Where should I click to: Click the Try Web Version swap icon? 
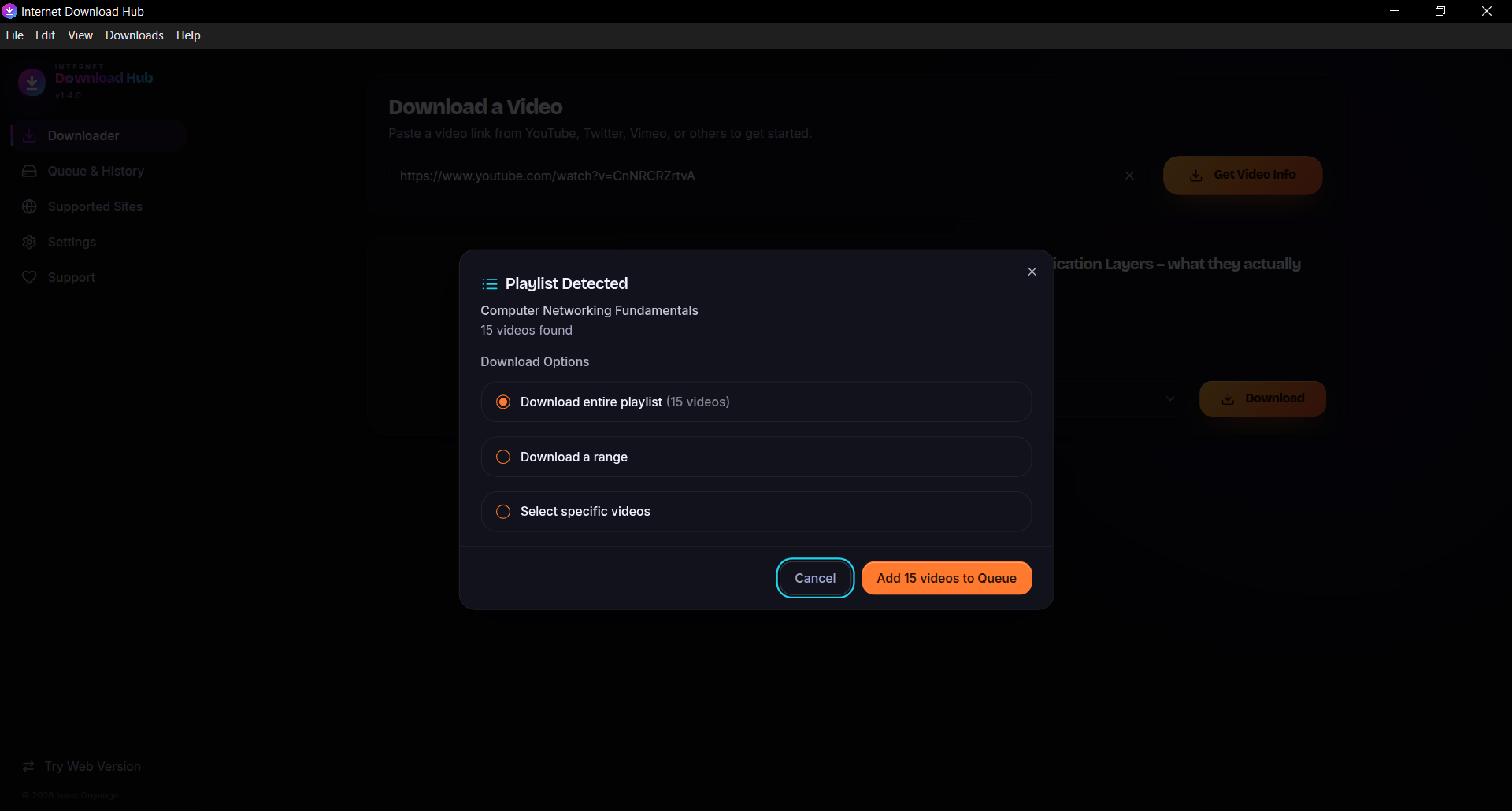pos(28,766)
